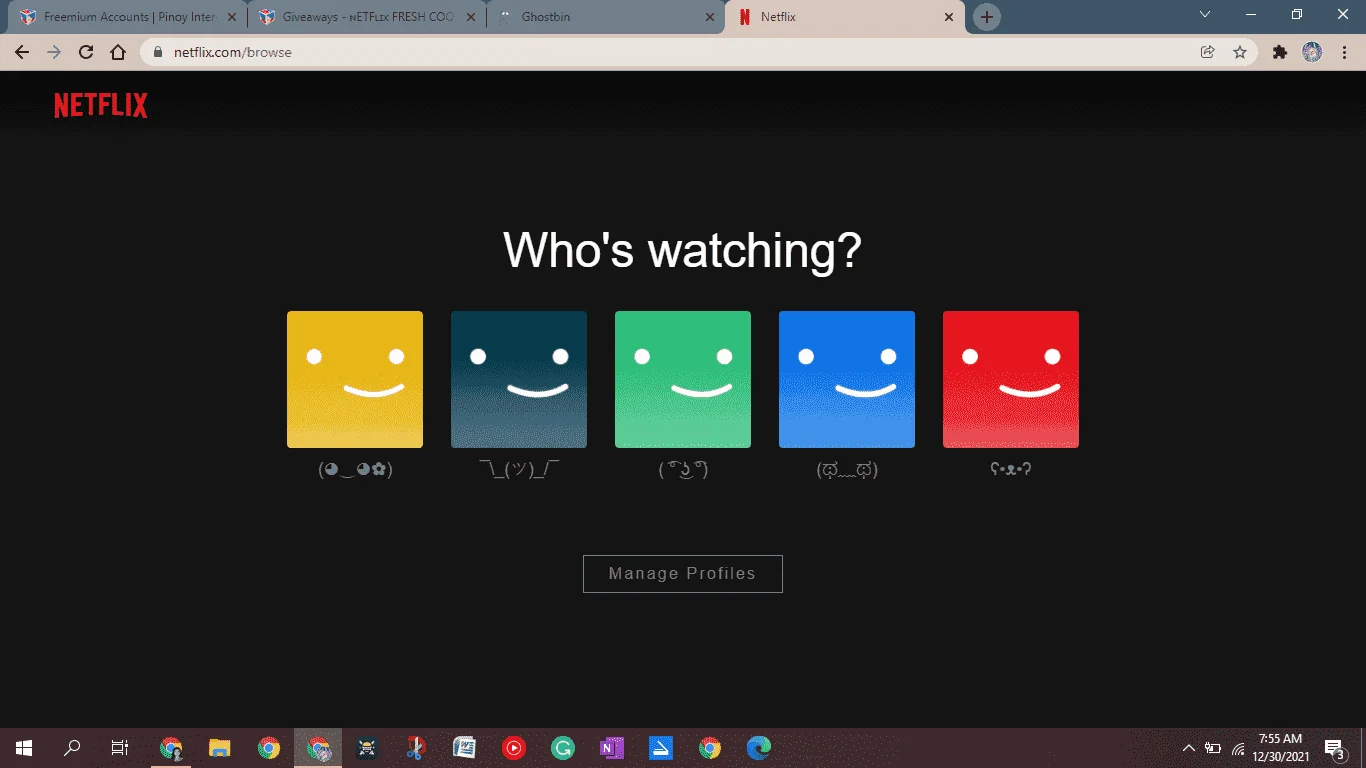Open the Chrome profile avatar

[x=1312, y=52]
